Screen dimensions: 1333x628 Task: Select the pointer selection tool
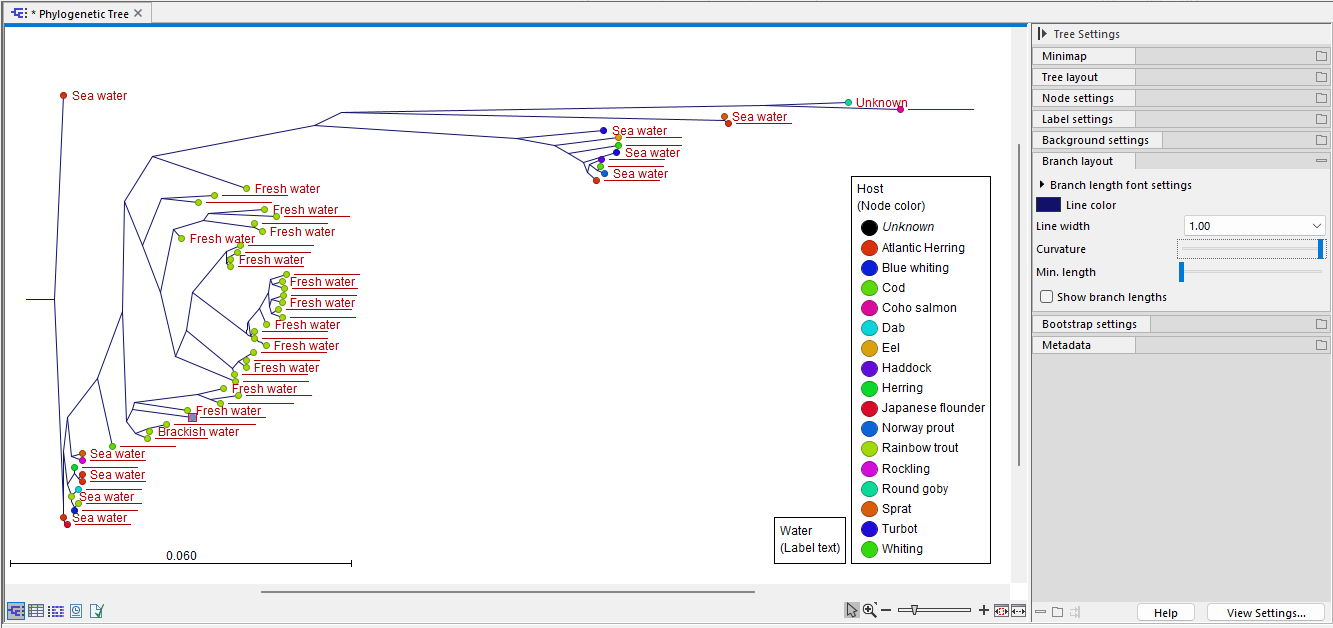coord(851,609)
